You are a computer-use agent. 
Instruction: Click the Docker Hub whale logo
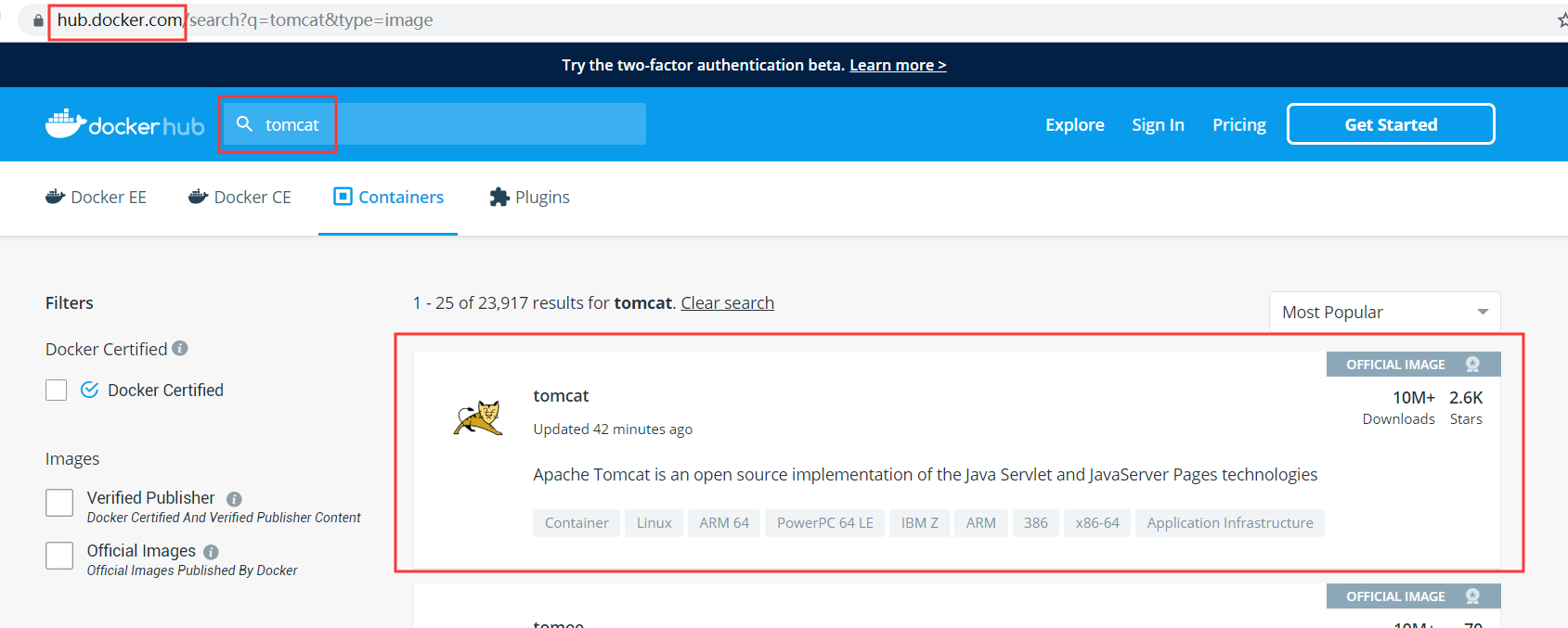[x=66, y=123]
